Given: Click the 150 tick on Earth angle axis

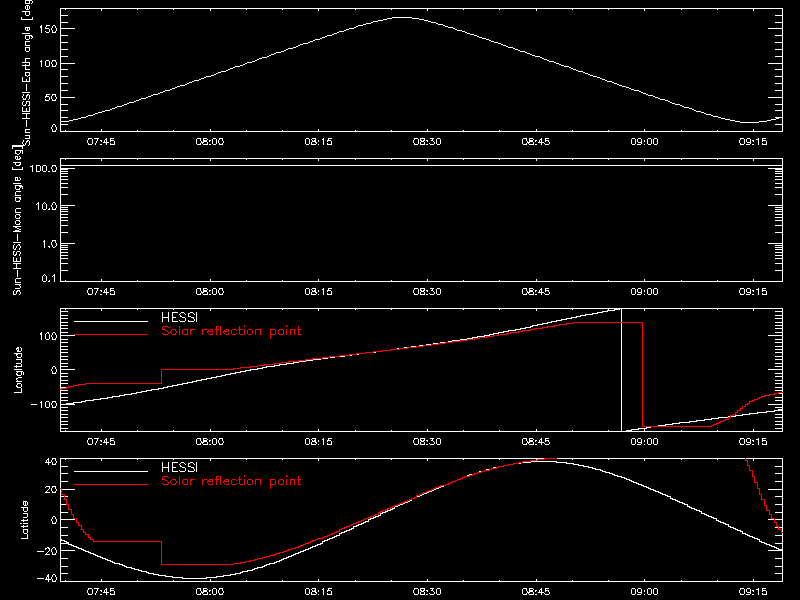Looking at the screenshot, I should [x=48, y=30].
